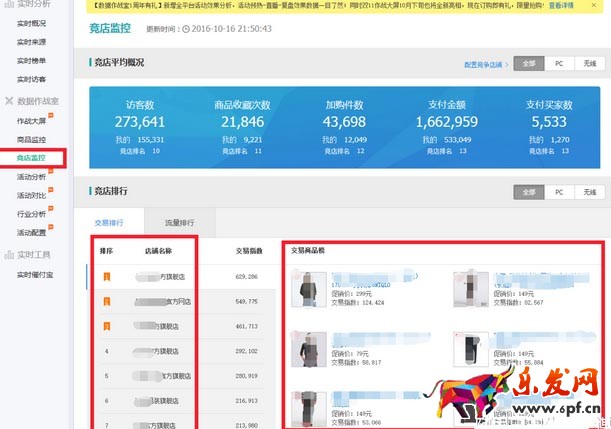
Task: Switch to the 流量排行 tab
Action: coord(178,222)
